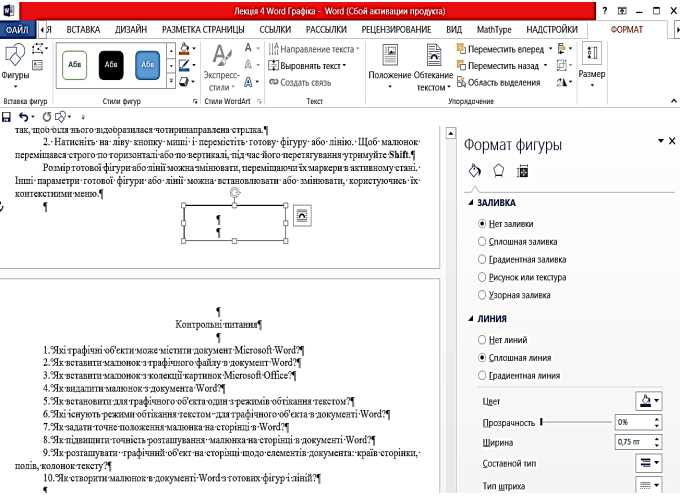689x498 pixels.
Task: Select the Узорная заливка option
Action: pyautogui.click(x=482, y=294)
